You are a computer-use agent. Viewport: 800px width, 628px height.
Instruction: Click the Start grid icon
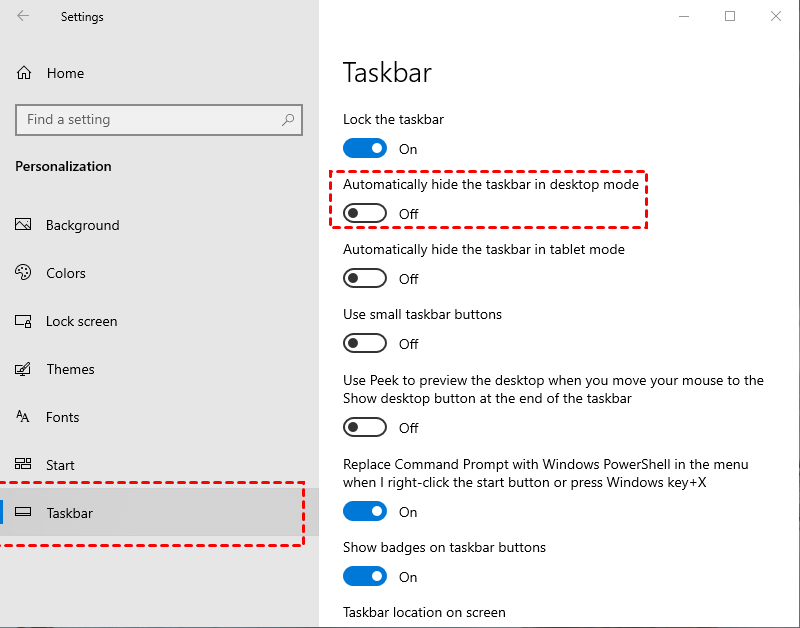(24, 465)
